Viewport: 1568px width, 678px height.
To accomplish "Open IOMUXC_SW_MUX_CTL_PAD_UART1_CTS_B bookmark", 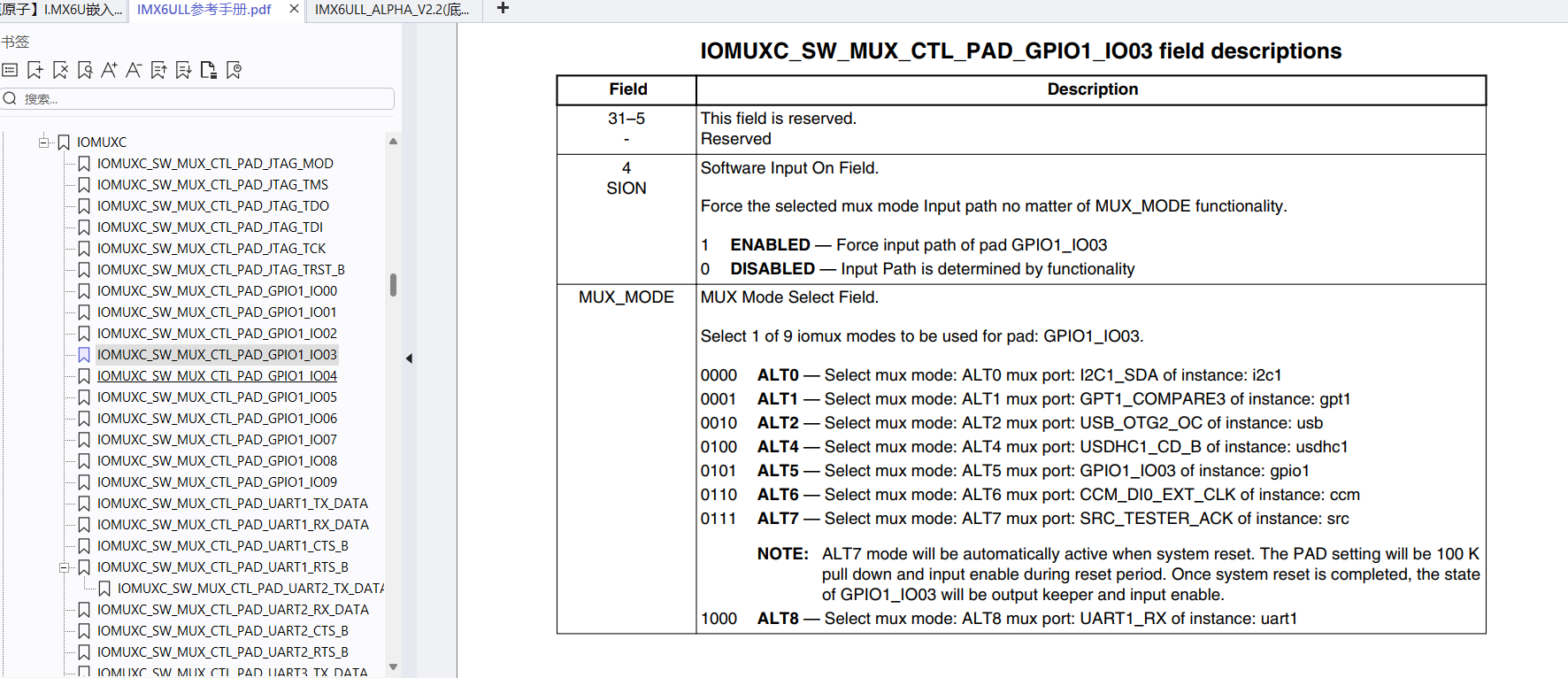I will coord(223,545).
